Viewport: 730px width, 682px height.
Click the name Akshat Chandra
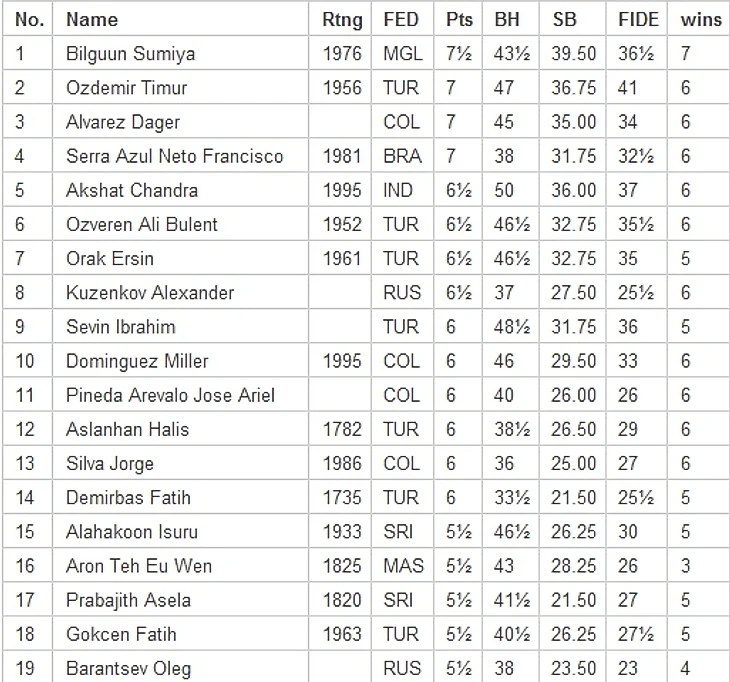(132, 190)
